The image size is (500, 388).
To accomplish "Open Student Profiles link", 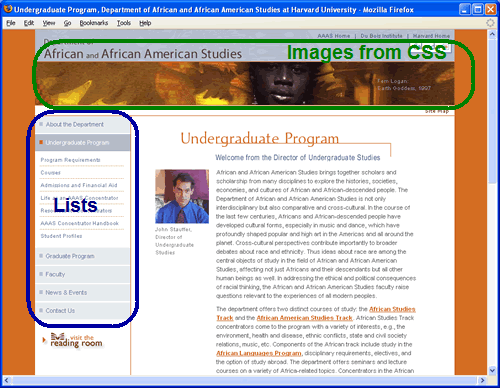I will [x=61, y=236].
